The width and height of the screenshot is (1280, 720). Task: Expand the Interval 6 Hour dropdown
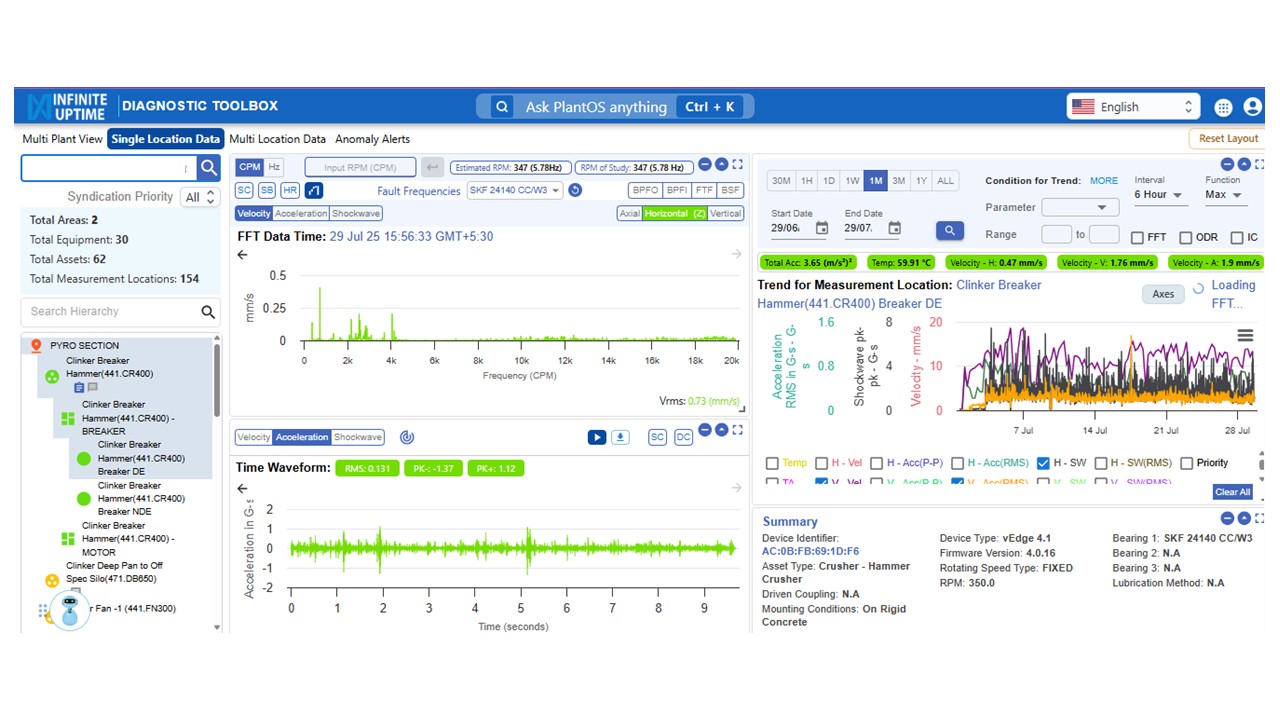tap(1160, 195)
